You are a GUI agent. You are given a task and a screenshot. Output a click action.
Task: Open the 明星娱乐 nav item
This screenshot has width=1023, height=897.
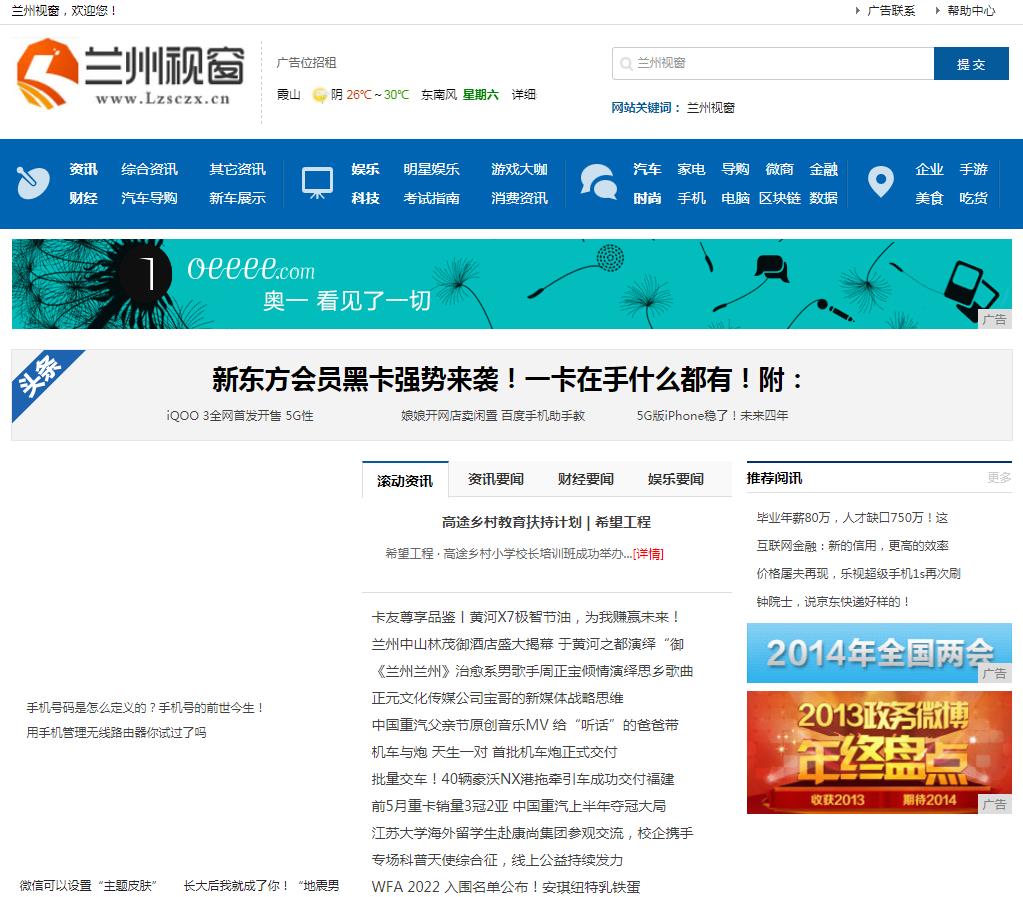click(x=431, y=169)
